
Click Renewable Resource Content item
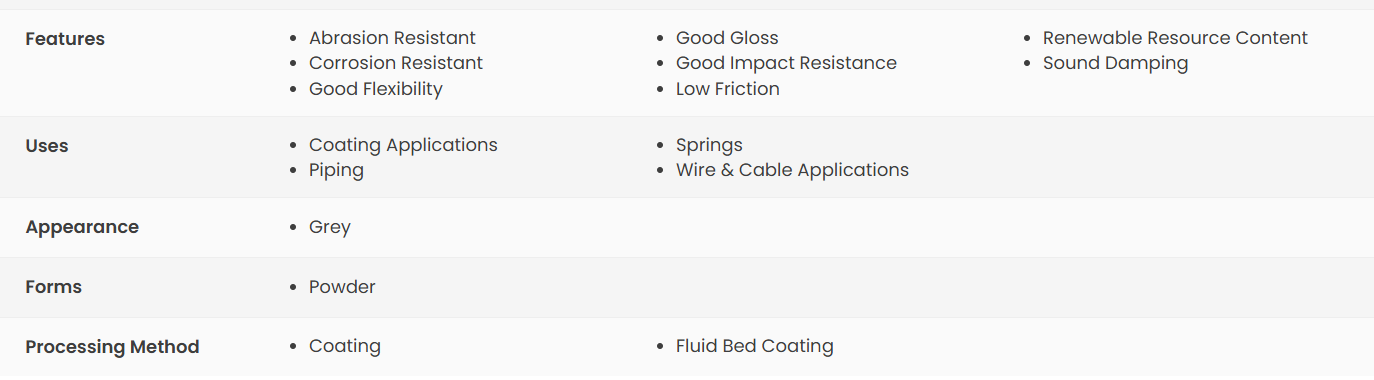pos(1175,38)
